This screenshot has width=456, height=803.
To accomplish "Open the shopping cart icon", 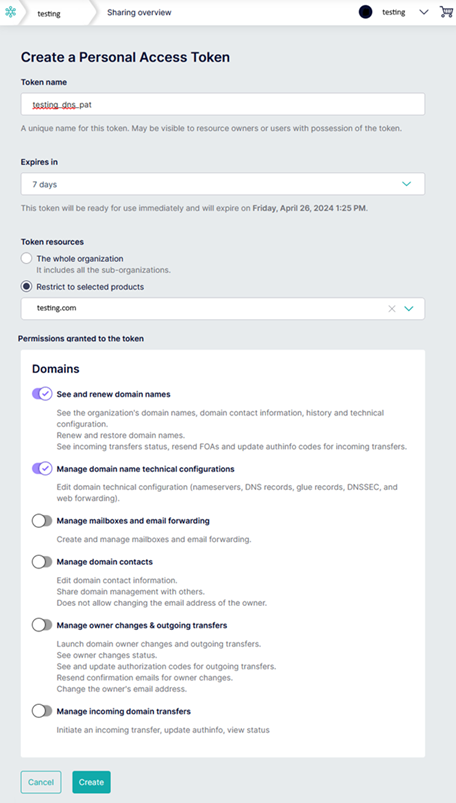I will [x=446, y=12].
